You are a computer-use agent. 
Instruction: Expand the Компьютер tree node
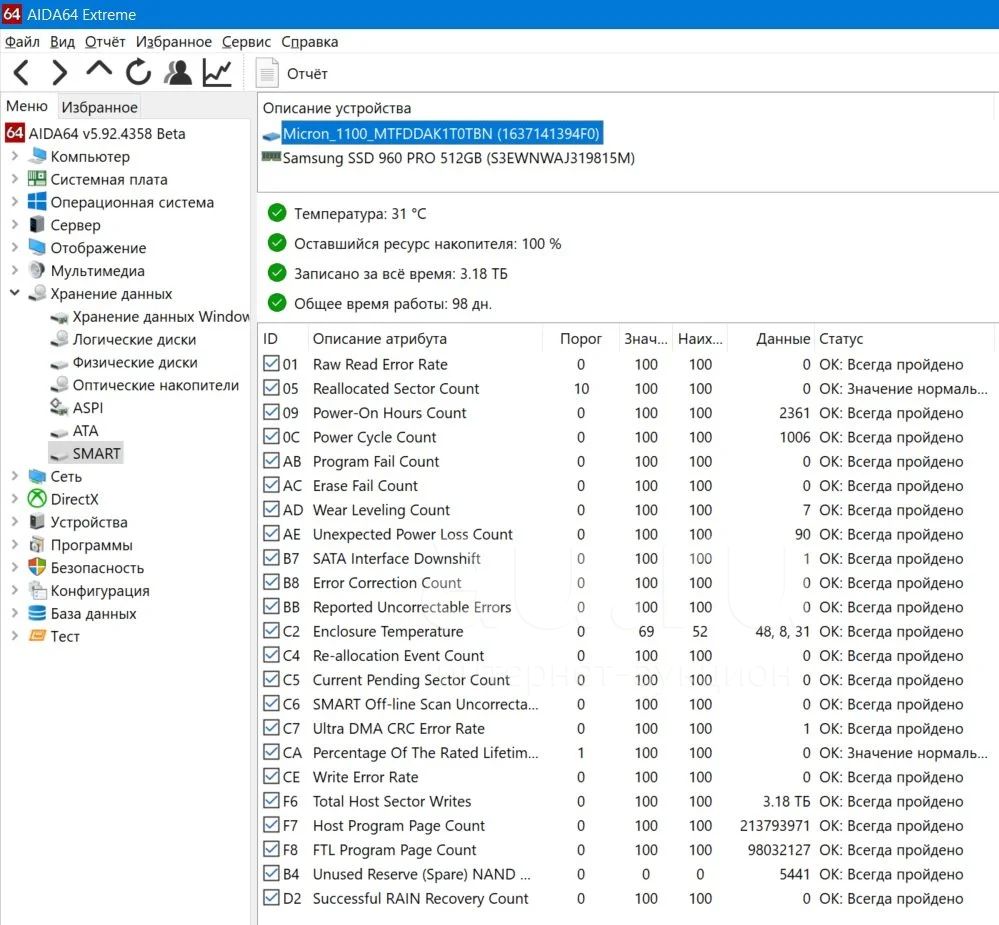tap(15, 156)
